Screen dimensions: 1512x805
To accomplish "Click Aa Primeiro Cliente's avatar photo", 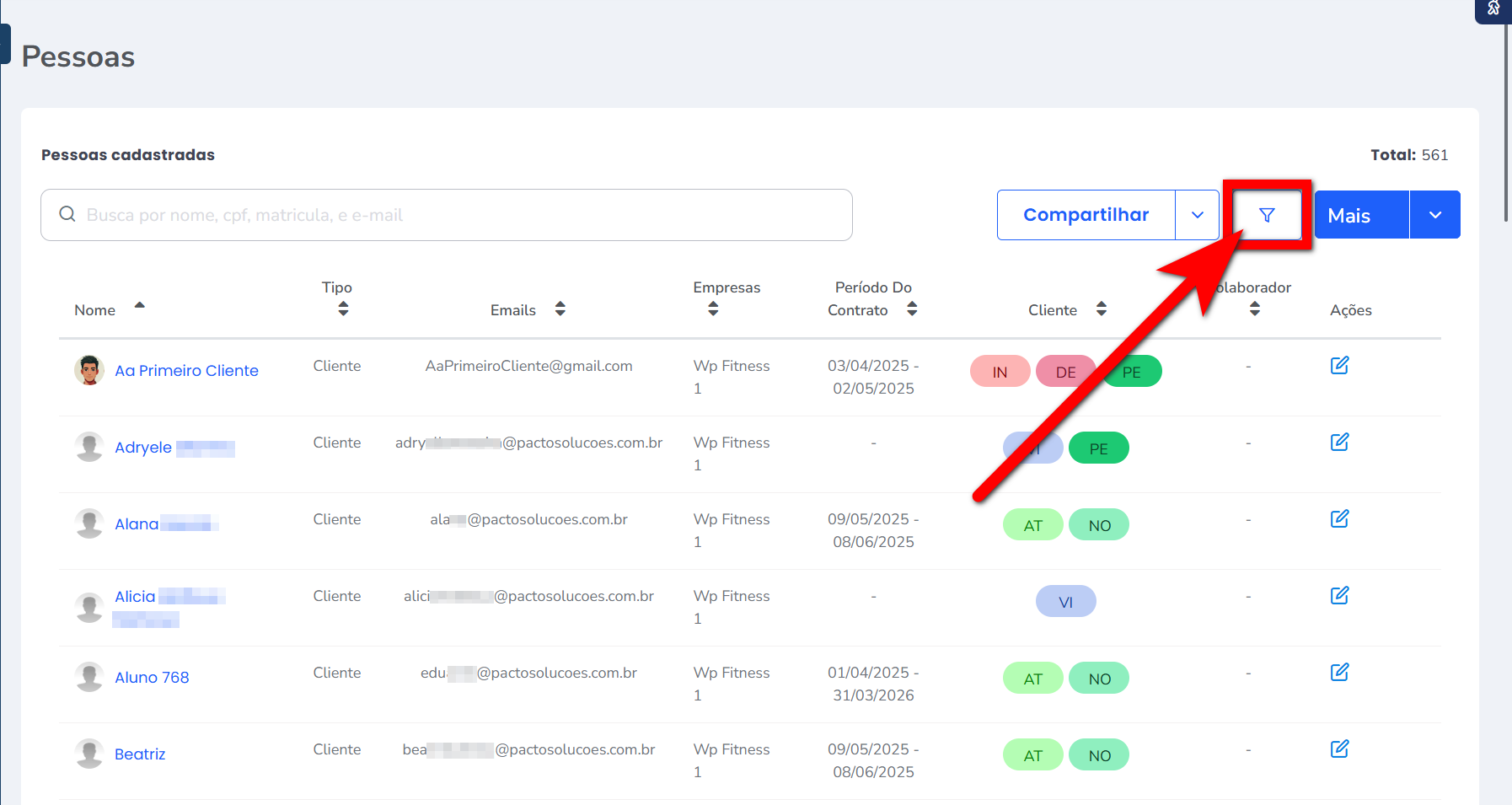I will pyautogui.click(x=89, y=370).
